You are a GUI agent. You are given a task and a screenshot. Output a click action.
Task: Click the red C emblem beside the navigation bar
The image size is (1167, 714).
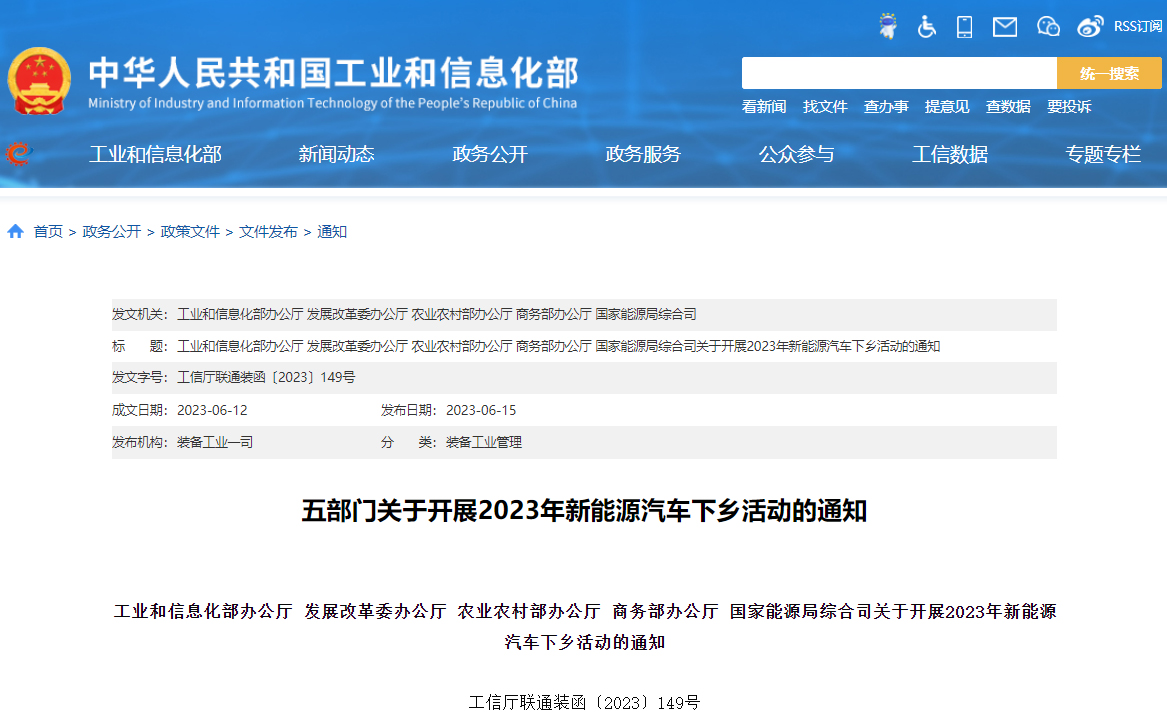pos(17,154)
